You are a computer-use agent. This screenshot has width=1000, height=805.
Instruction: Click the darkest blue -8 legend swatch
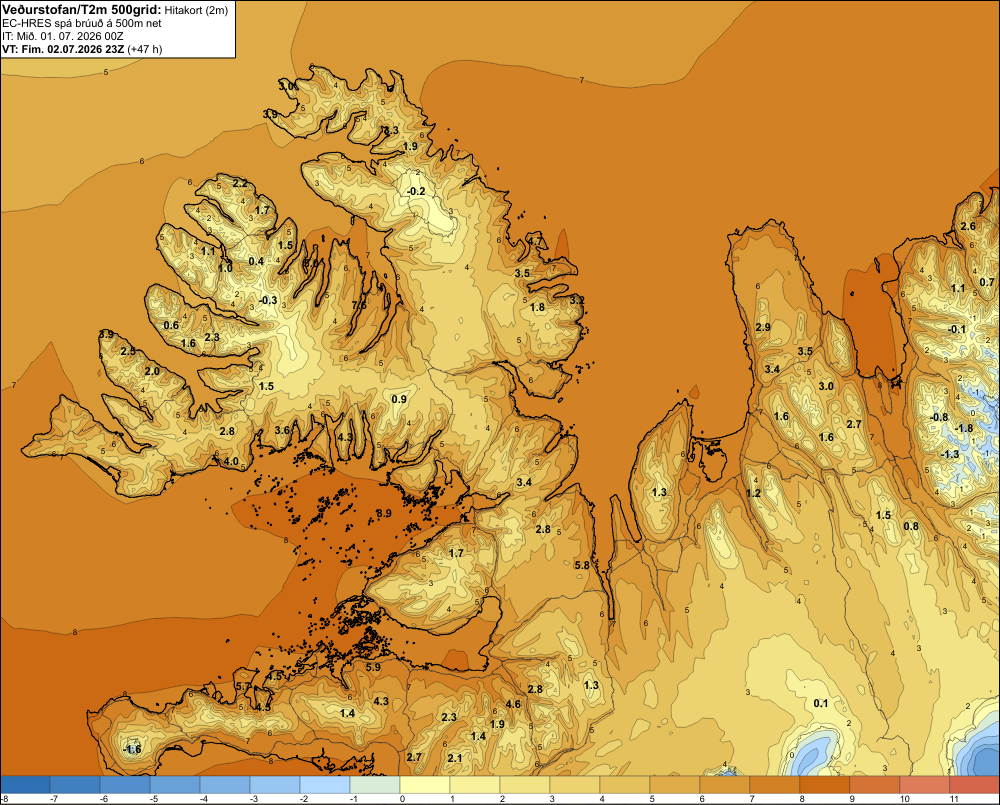(25, 784)
